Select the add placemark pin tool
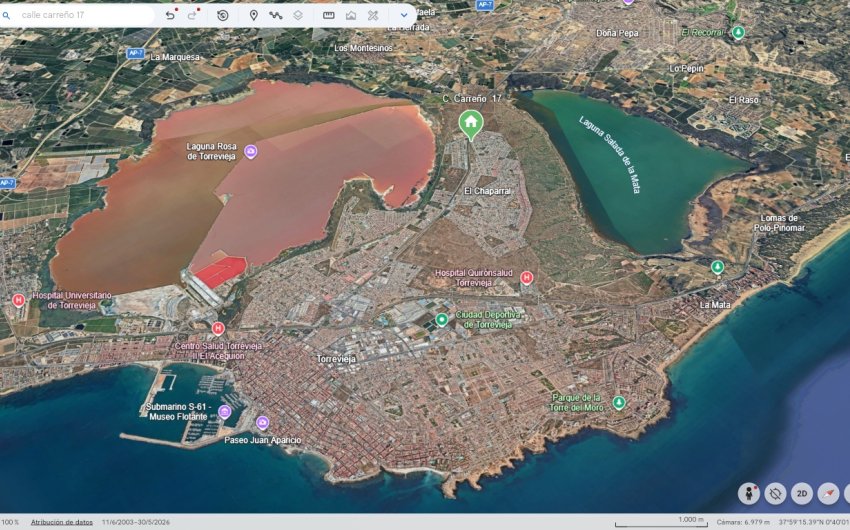 pos(253,15)
